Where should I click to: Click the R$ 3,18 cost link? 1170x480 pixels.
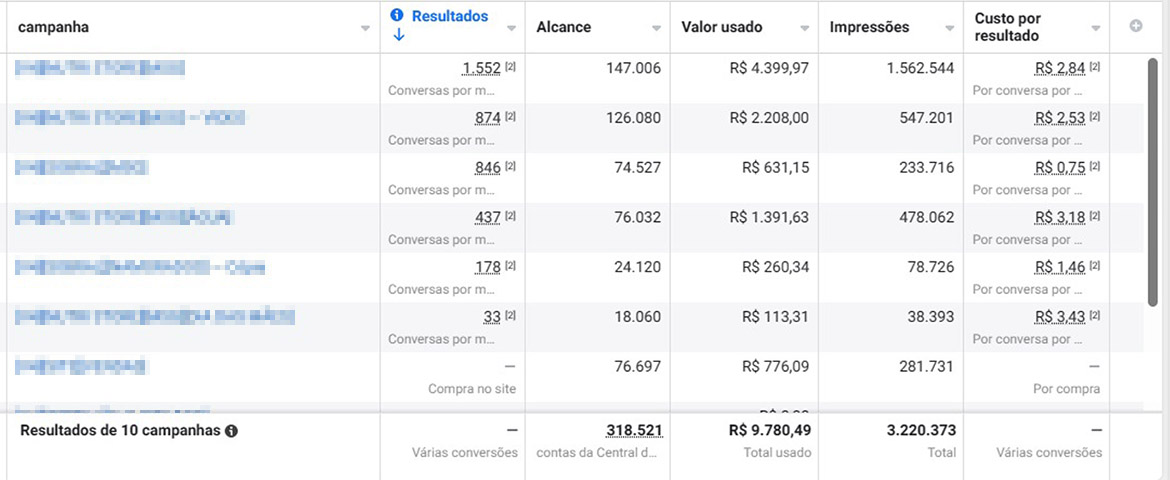click(1060, 218)
